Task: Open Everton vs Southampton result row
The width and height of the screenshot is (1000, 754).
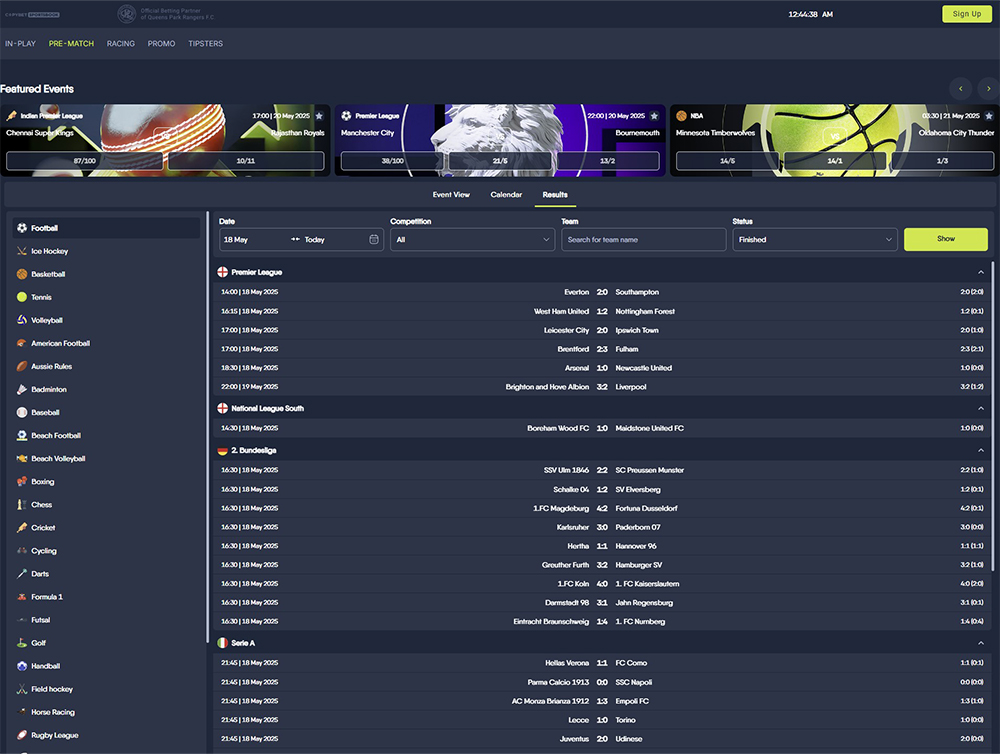Action: 602,292
